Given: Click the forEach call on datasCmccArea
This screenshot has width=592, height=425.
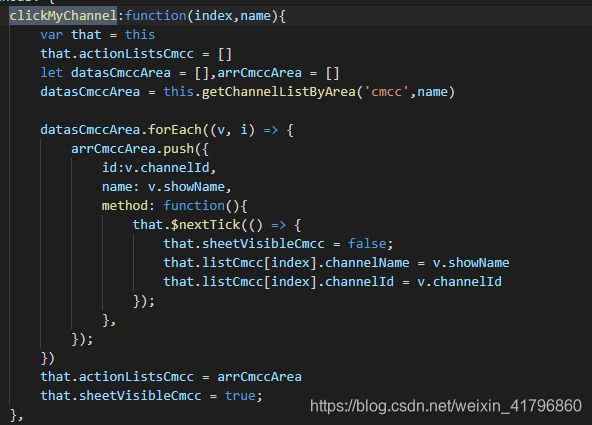Looking at the screenshot, I should [175, 130].
